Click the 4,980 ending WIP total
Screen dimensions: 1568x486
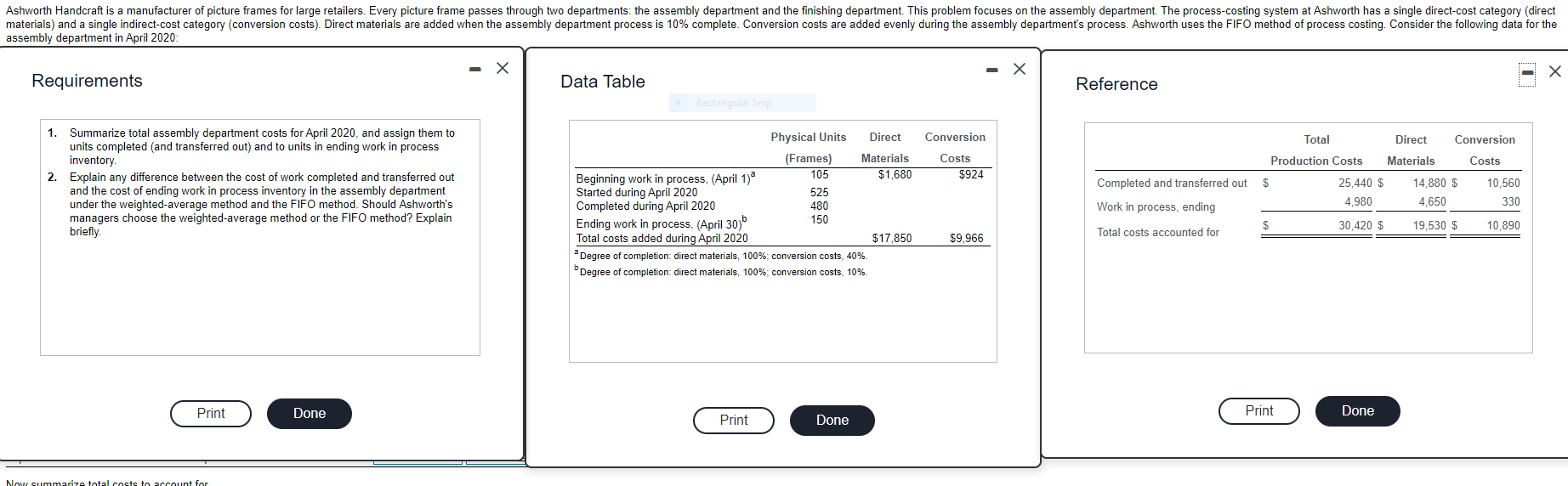pyautogui.click(x=1358, y=201)
